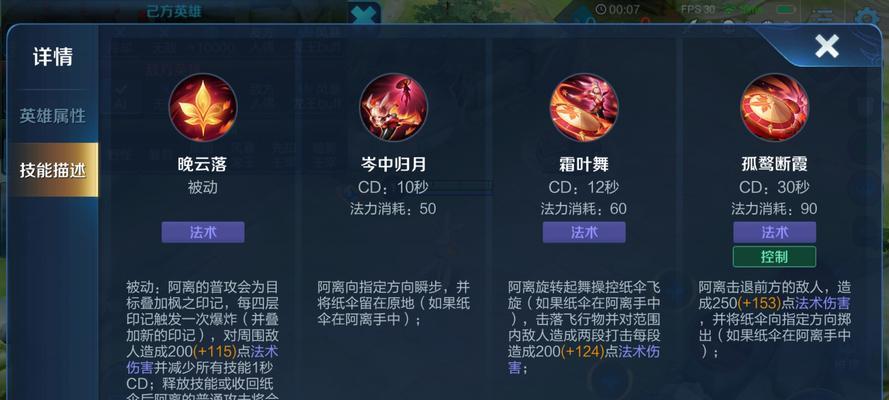Tap the 法术伤害 link in 晚云落 description
Image resolution: width=889 pixels, height=400 pixels.
[202, 360]
